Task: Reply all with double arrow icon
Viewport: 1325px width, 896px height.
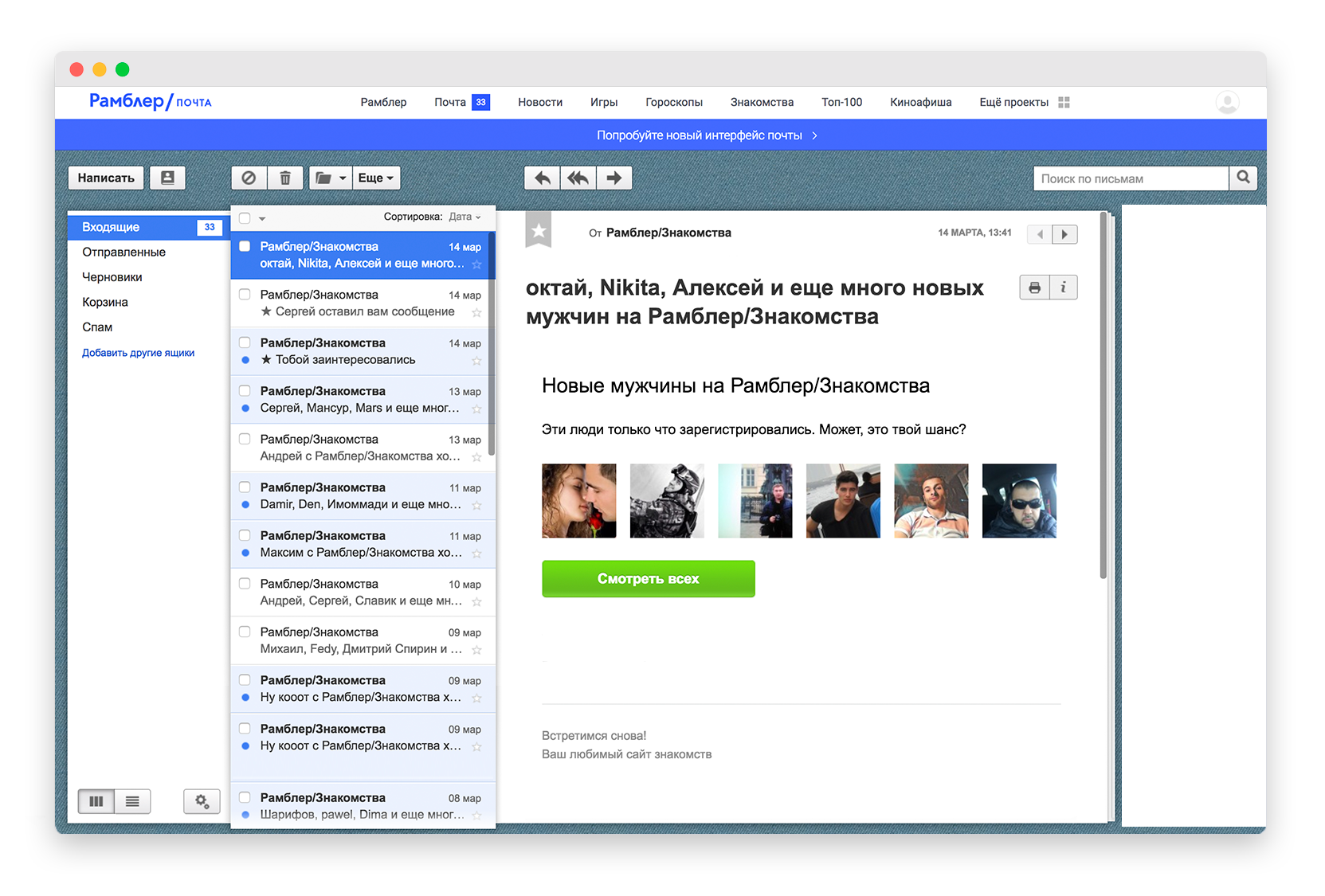Action: (578, 178)
